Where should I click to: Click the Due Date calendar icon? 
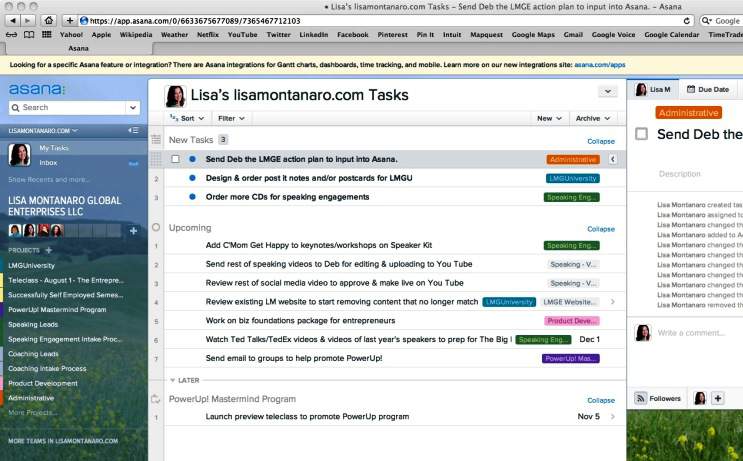pyautogui.click(x=691, y=89)
